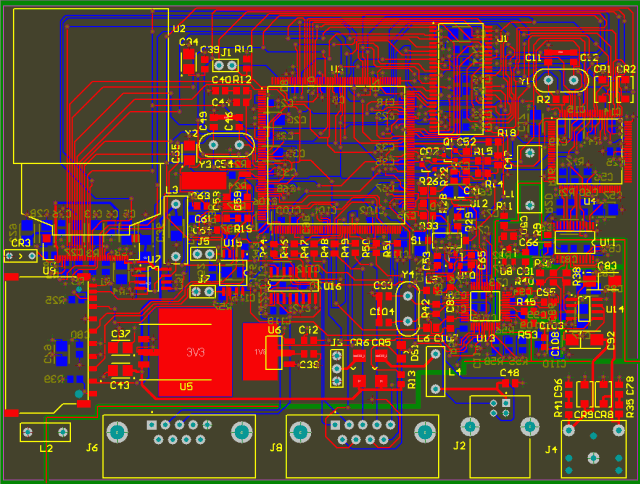Select the C11 designator label

[533, 58]
